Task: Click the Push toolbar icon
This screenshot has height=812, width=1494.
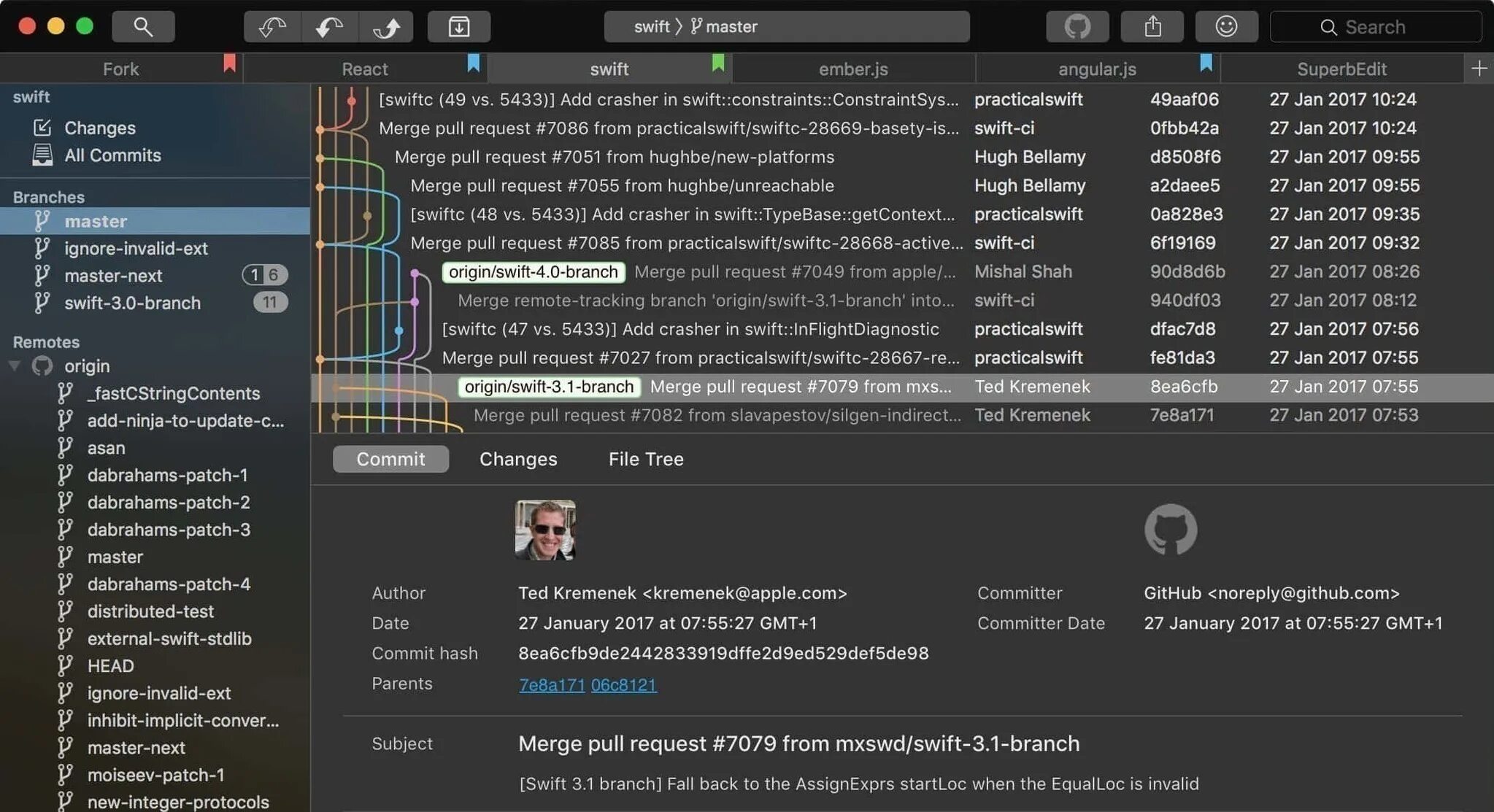Action: (386, 27)
